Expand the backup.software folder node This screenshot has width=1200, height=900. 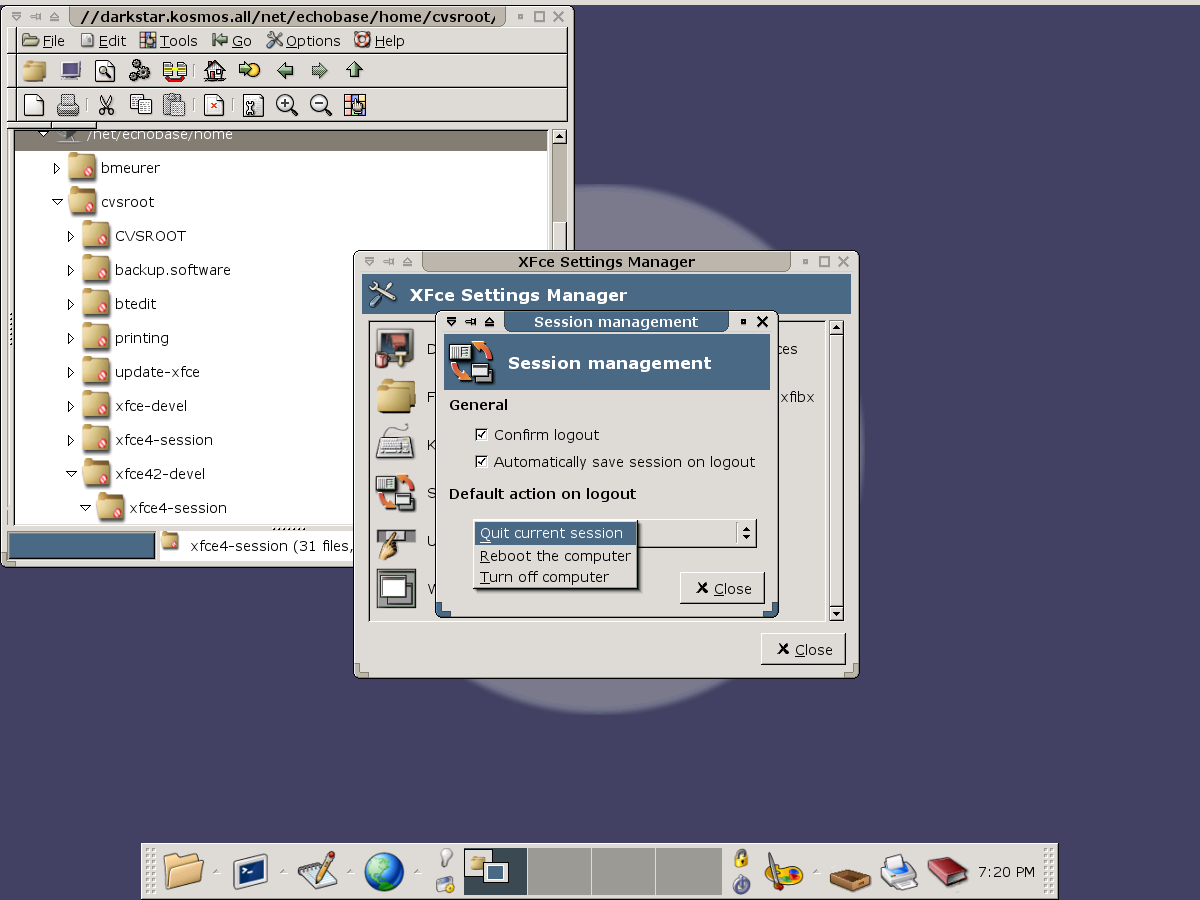pyautogui.click(x=71, y=270)
